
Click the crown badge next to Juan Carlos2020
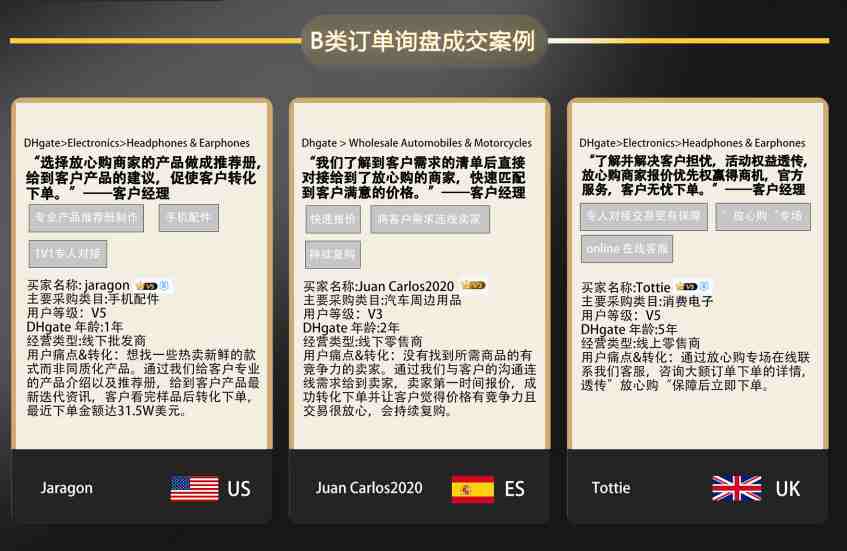pyautogui.click(x=473, y=285)
